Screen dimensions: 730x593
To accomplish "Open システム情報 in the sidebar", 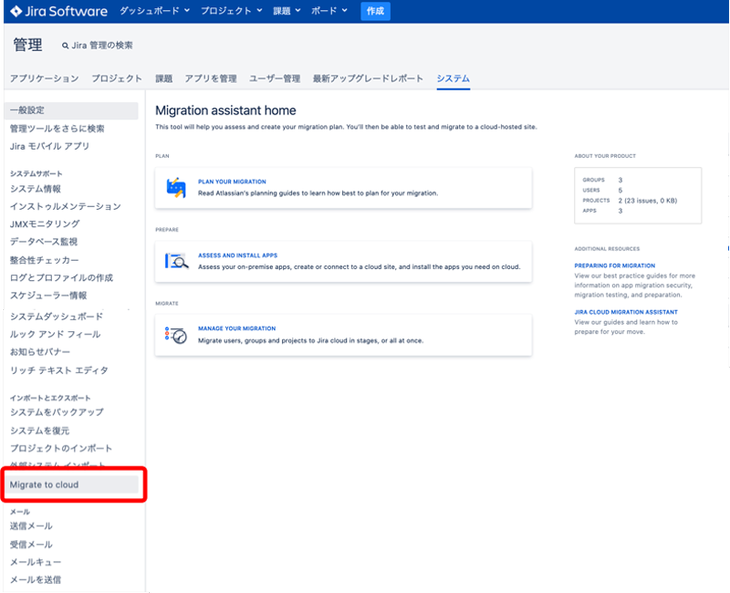I will tap(35, 189).
